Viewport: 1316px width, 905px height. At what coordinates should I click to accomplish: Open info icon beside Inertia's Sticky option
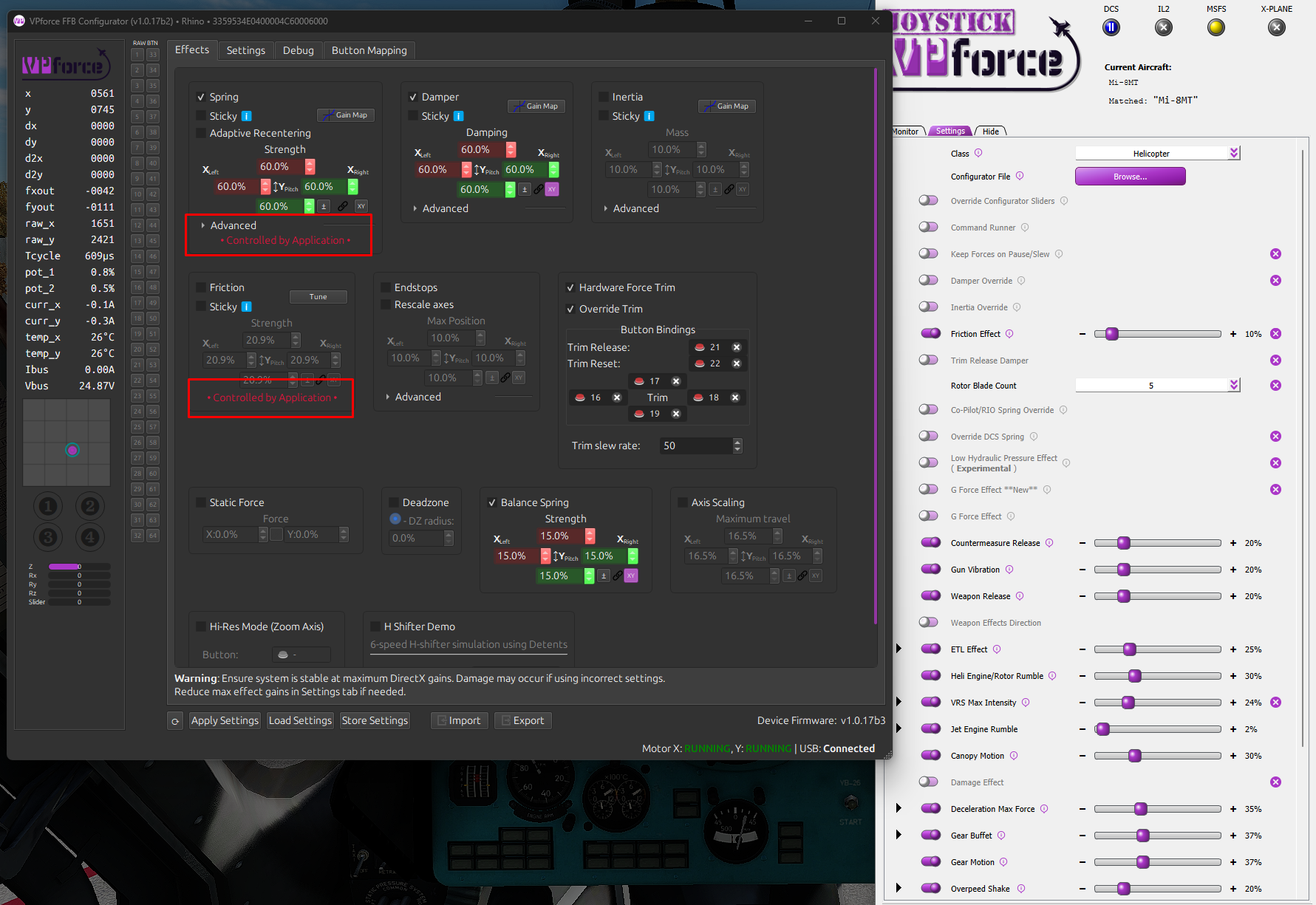click(650, 116)
